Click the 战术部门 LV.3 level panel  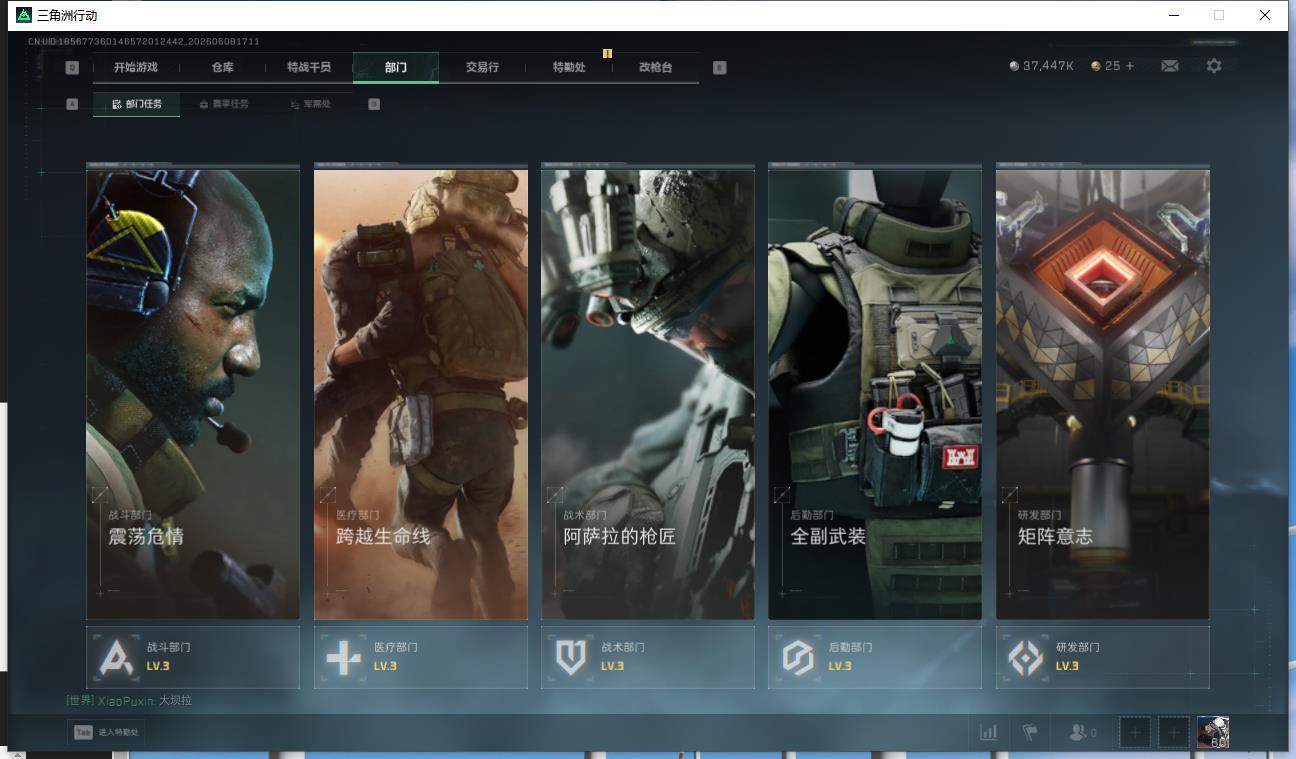click(648, 657)
